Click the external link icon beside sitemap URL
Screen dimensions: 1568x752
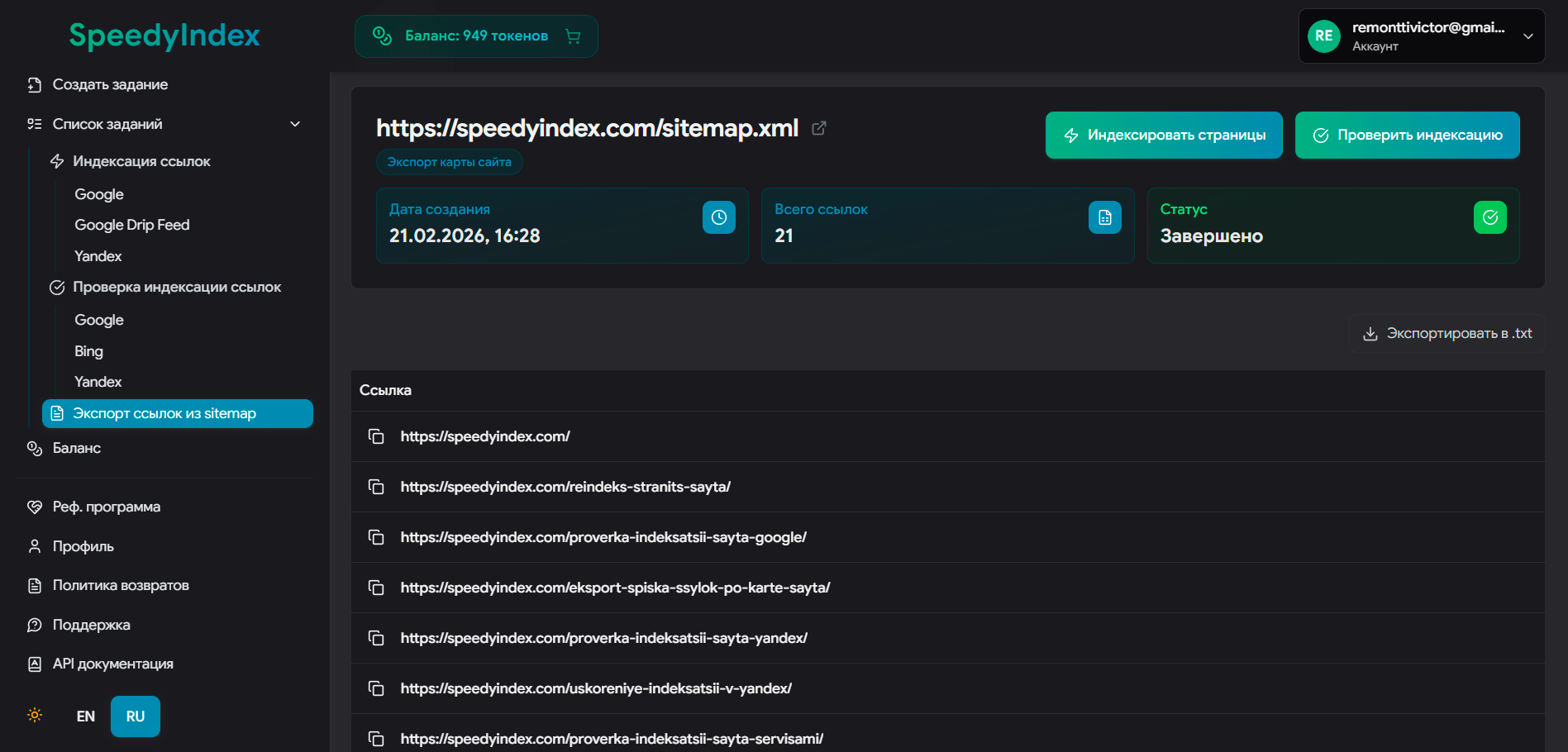pyautogui.click(x=818, y=128)
